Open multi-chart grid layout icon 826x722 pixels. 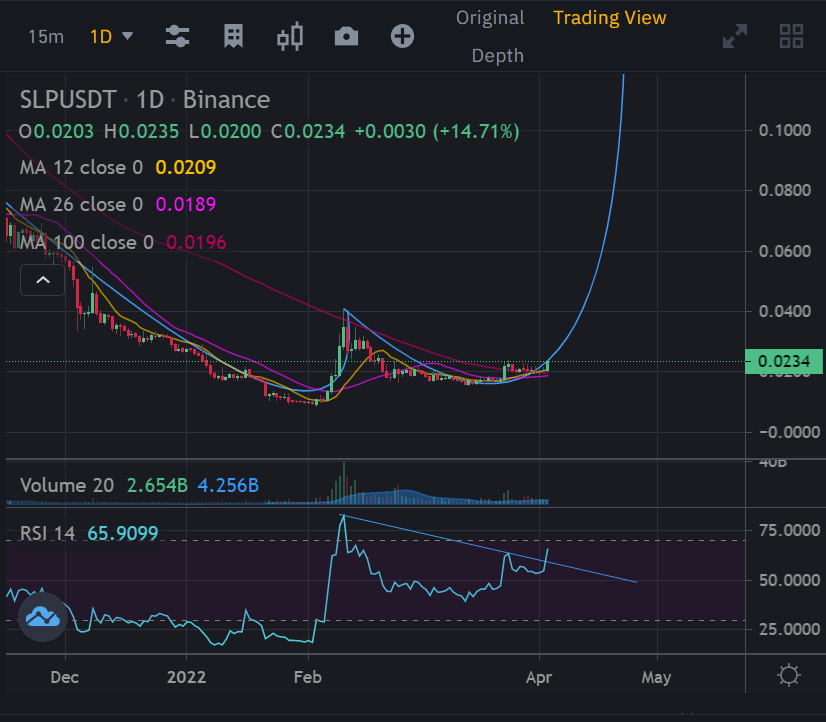791,36
